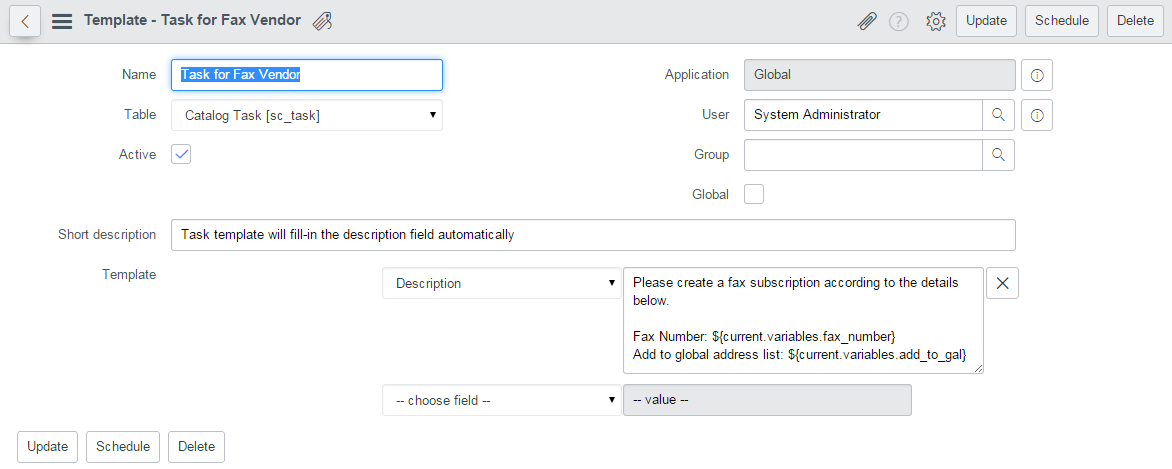The width and height of the screenshot is (1172, 469).
Task: Click the top Delete button
Action: click(x=1135, y=21)
